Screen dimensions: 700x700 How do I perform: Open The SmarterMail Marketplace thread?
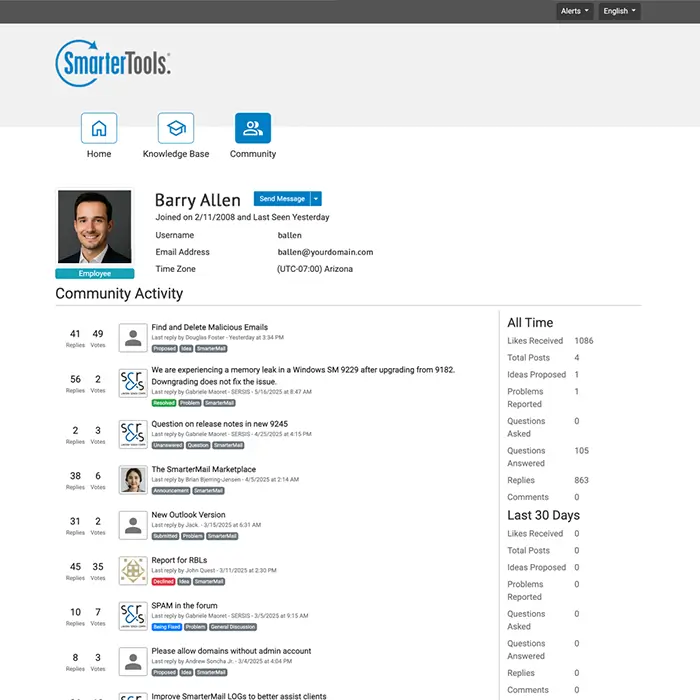[204, 469]
